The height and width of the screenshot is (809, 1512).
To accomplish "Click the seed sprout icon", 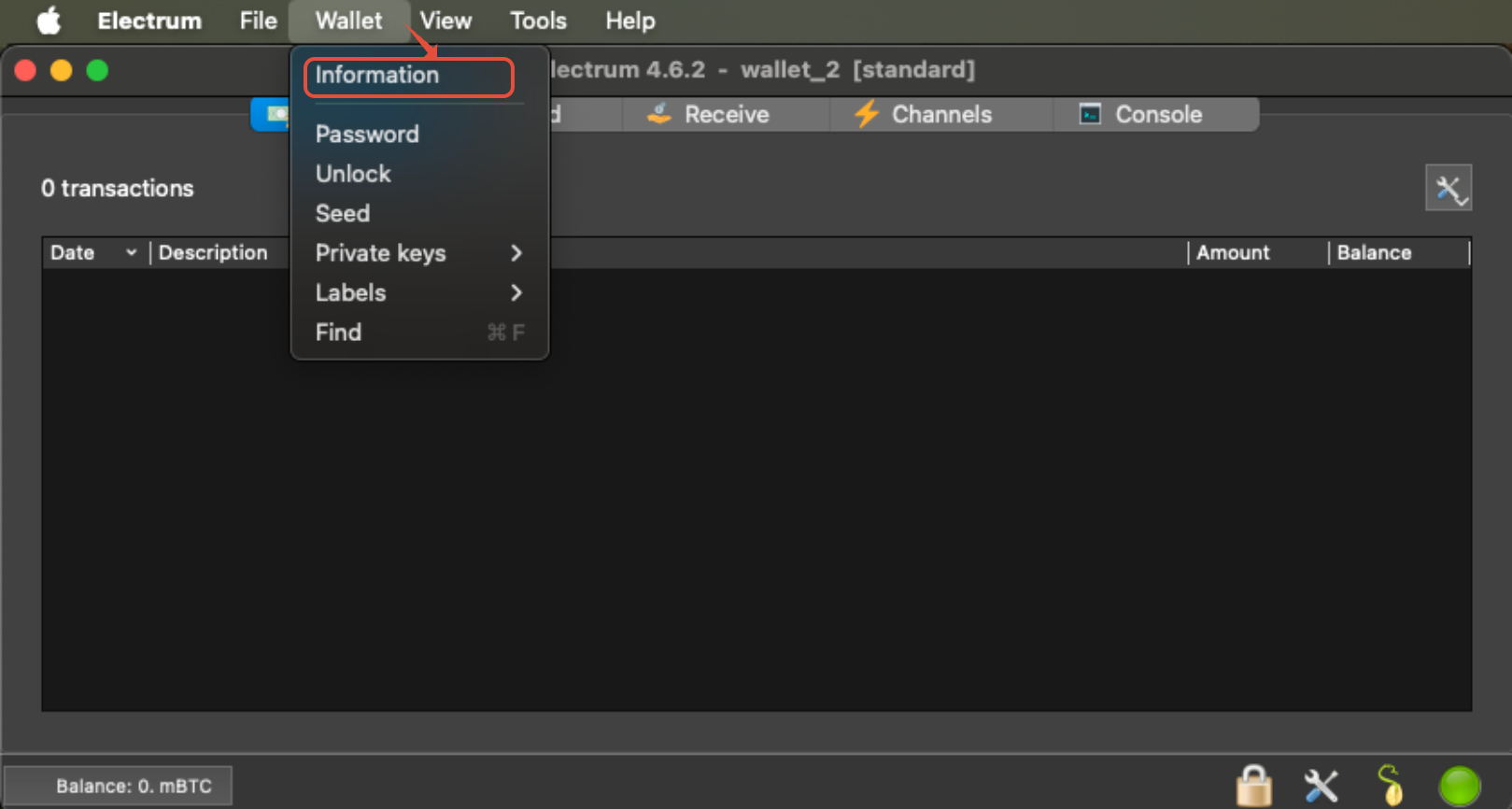I will pyautogui.click(x=1391, y=785).
